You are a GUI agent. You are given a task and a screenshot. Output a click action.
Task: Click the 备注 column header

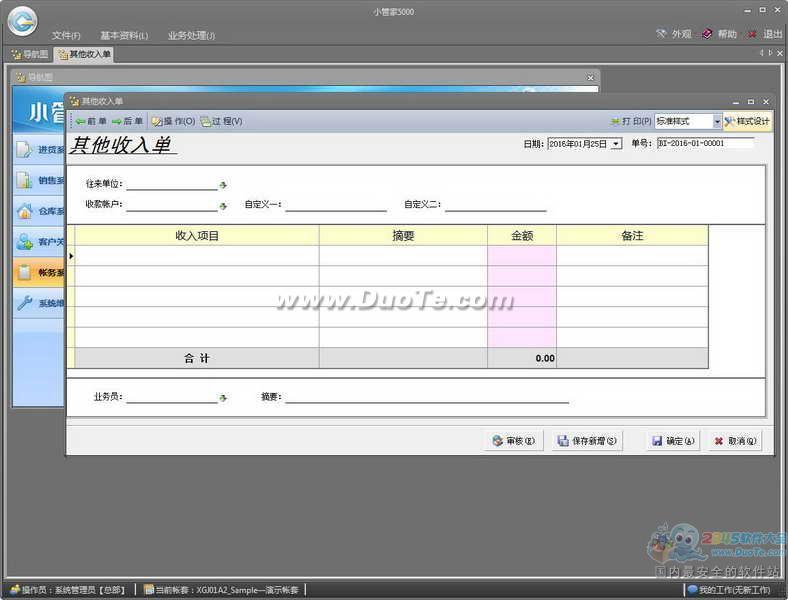632,236
